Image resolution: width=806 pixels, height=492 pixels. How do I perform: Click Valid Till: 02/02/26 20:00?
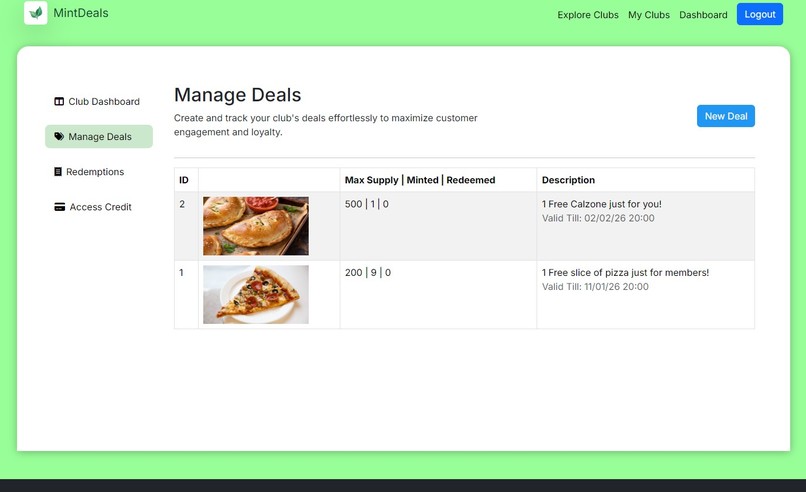point(598,218)
